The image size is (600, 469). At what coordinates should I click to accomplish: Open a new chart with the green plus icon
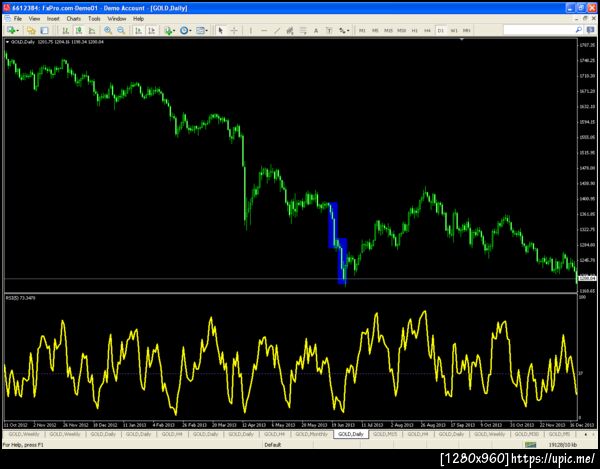point(11,30)
